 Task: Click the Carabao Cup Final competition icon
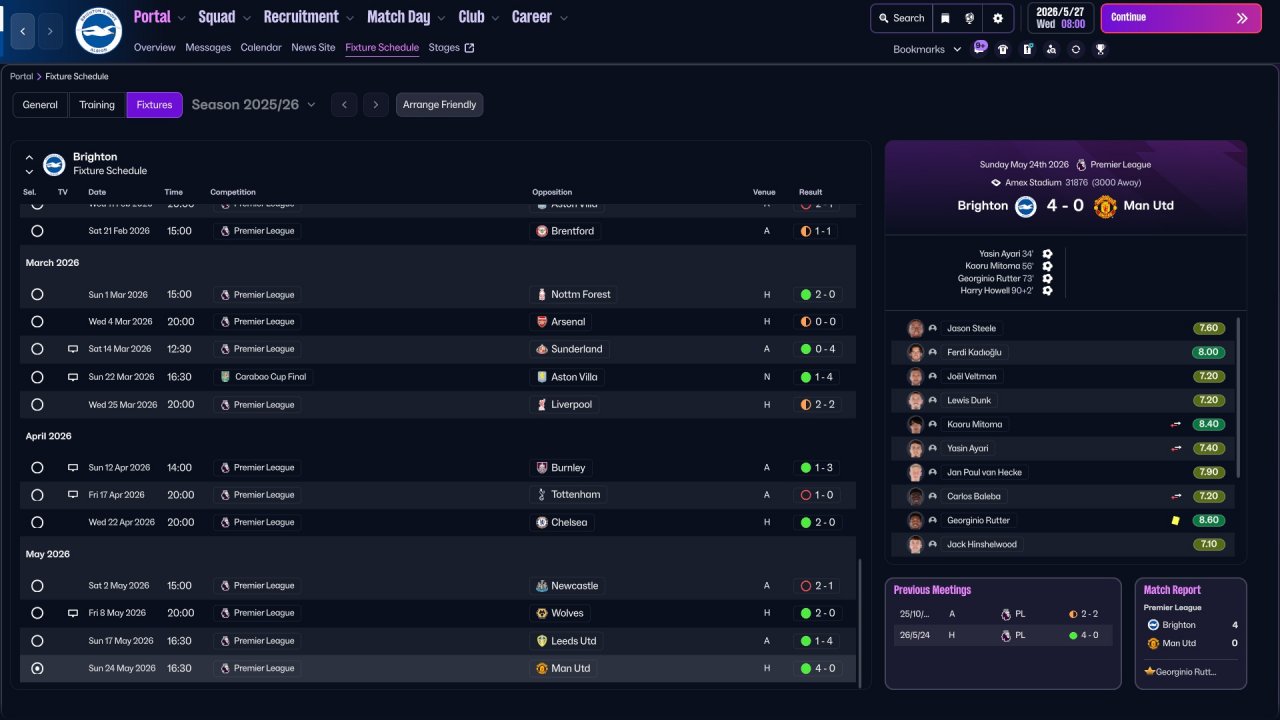(x=225, y=377)
